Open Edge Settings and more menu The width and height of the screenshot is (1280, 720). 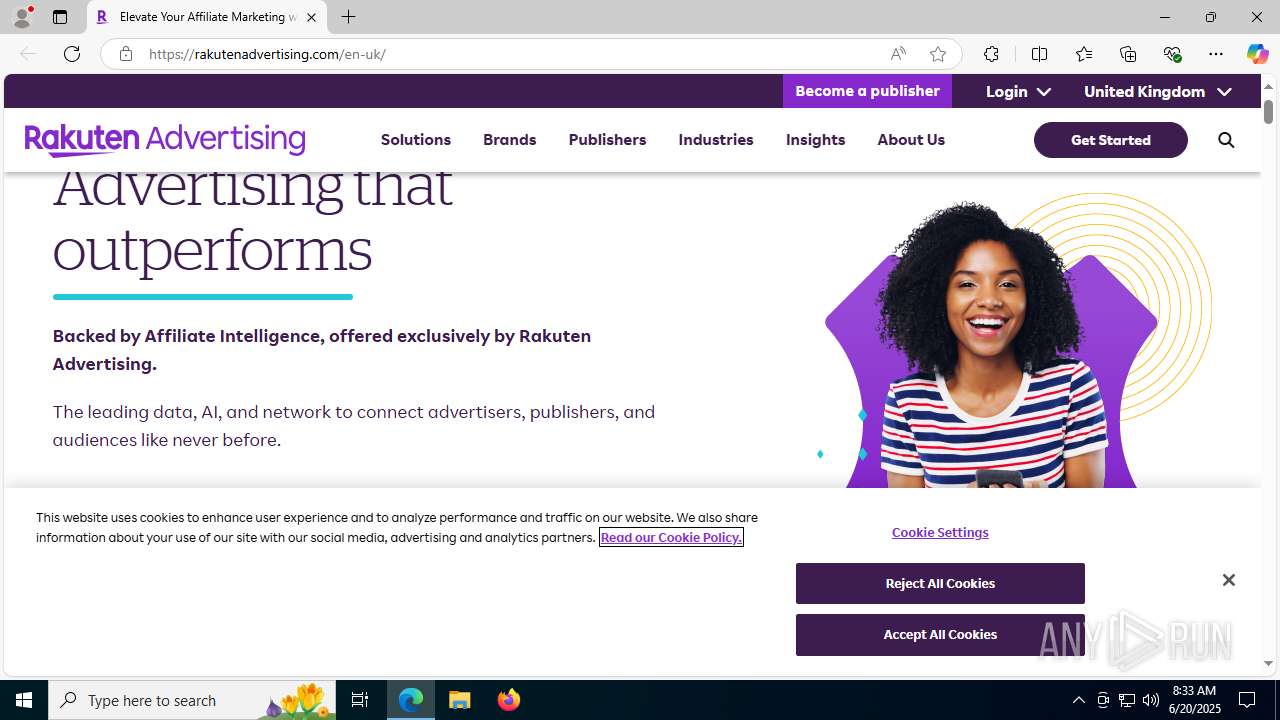[1216, 54]
